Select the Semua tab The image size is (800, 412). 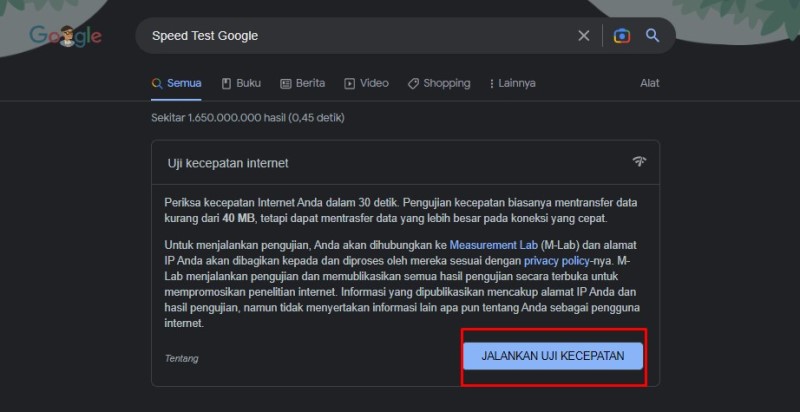pos(177,83)
